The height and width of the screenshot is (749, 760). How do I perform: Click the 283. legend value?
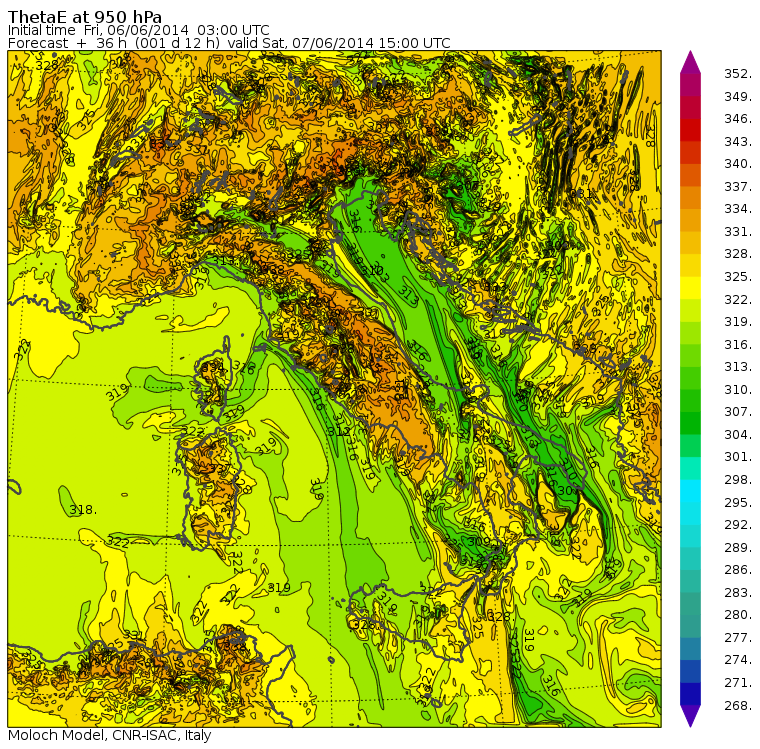tap(738, 593)
